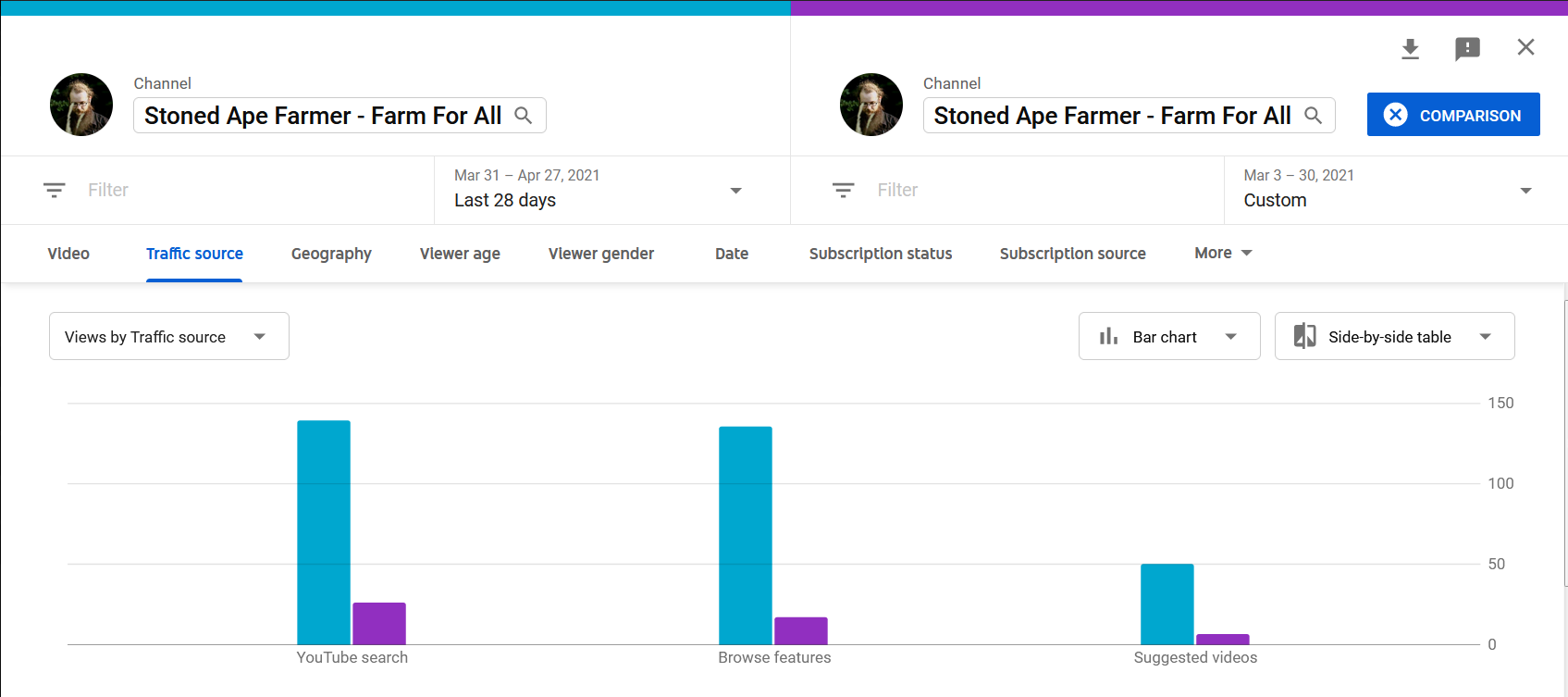Viewport: 1568px width, 697px height.
Task: Click the left filter lines icon
Action: pos(55,190)
